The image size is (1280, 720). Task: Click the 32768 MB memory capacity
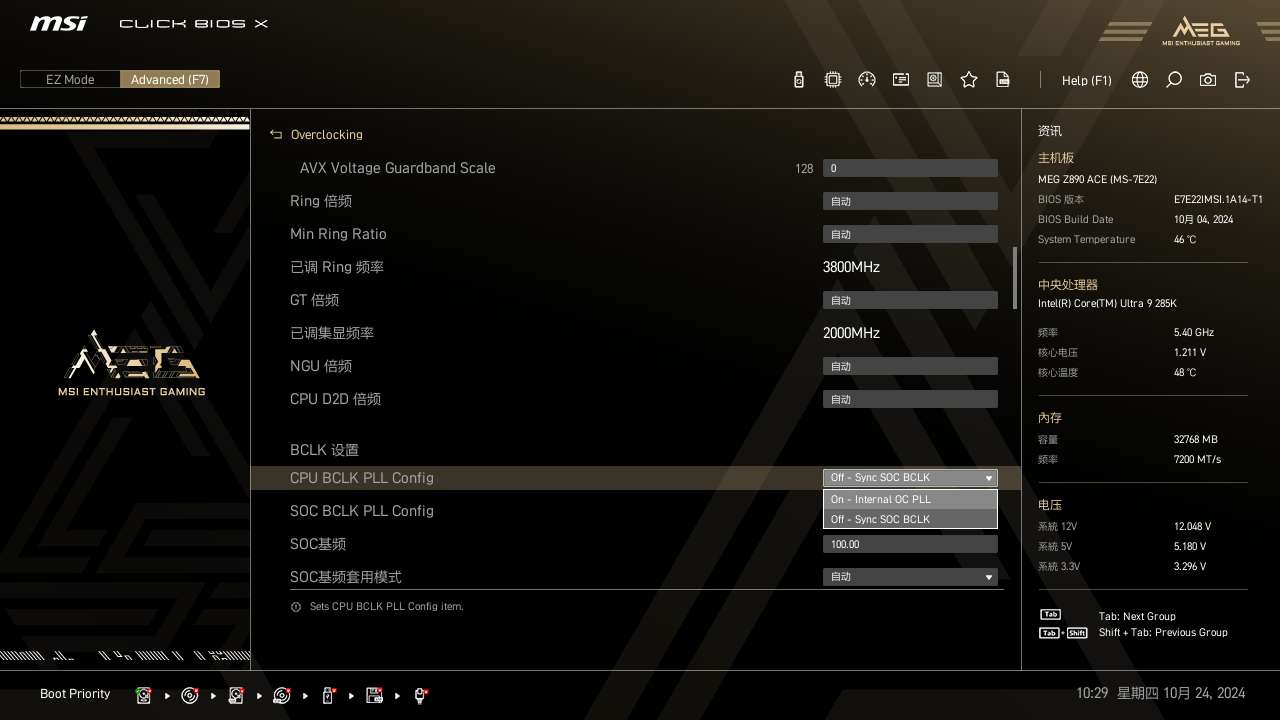pos(1196,439)
